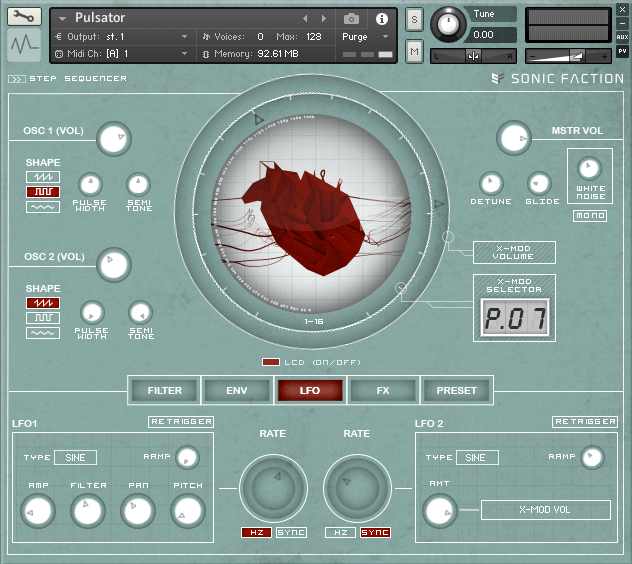632x564 pixels.
Task: Click the X-MOD selector P.07 display
Action: 515,318
